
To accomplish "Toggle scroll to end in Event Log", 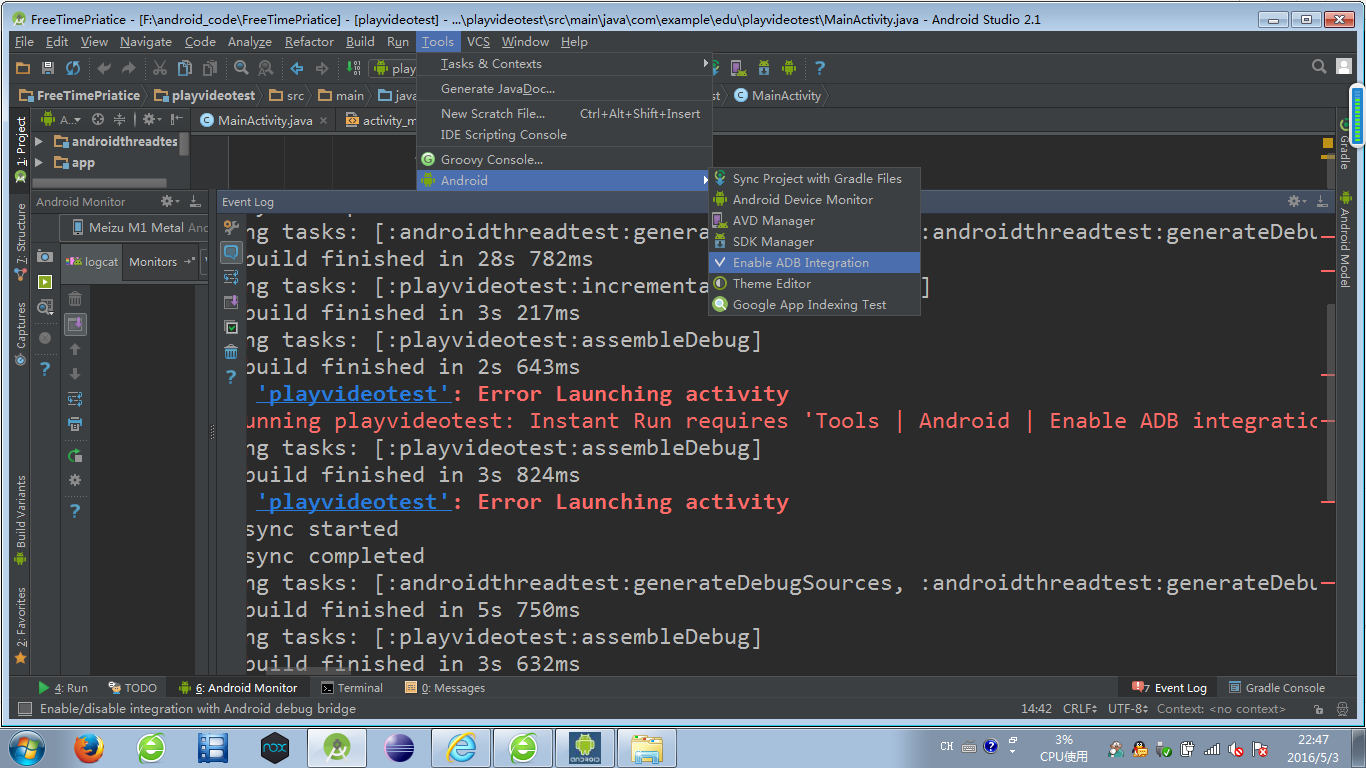I will [231, 302].
